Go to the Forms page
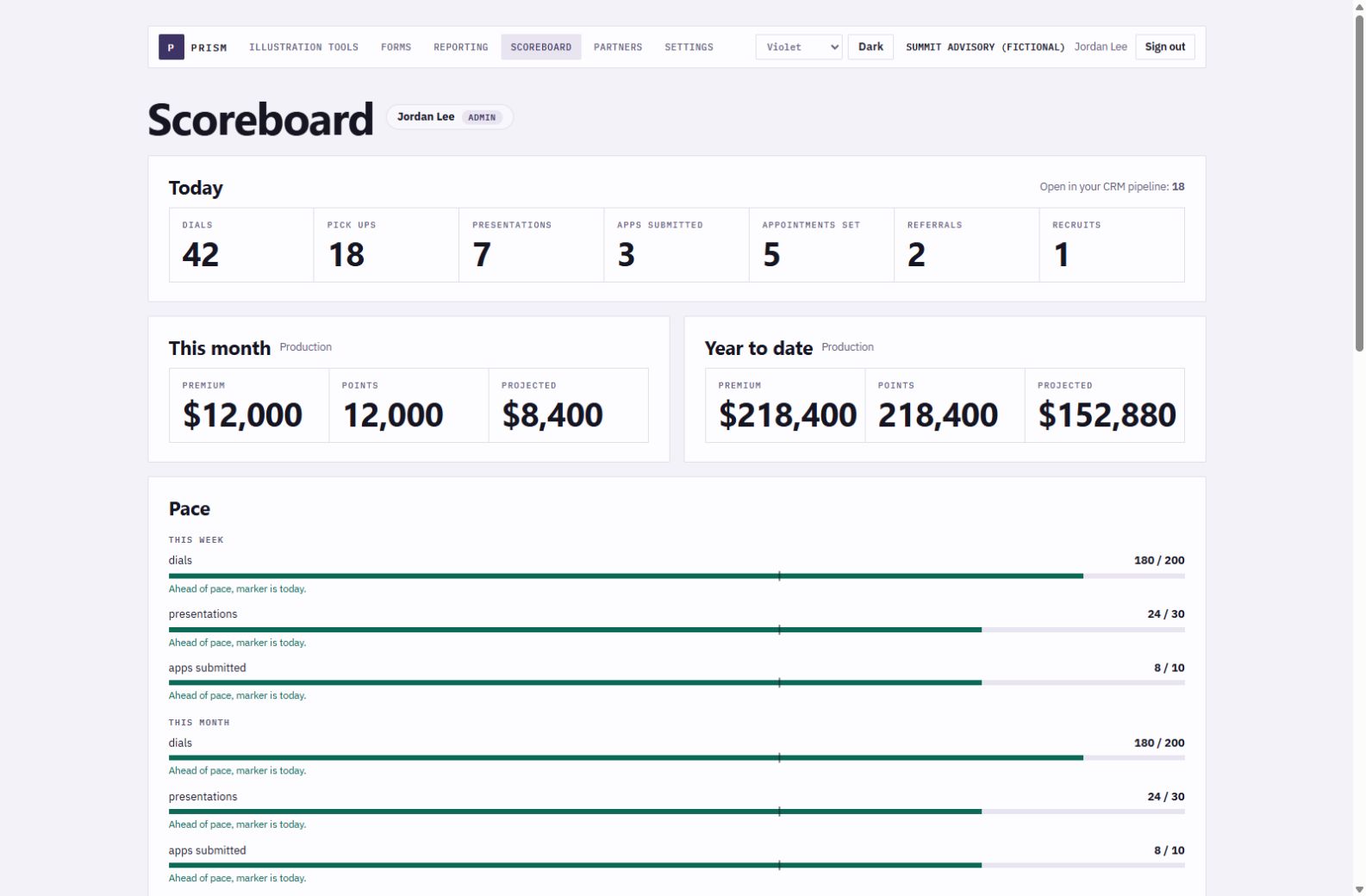 coord(396,47)
